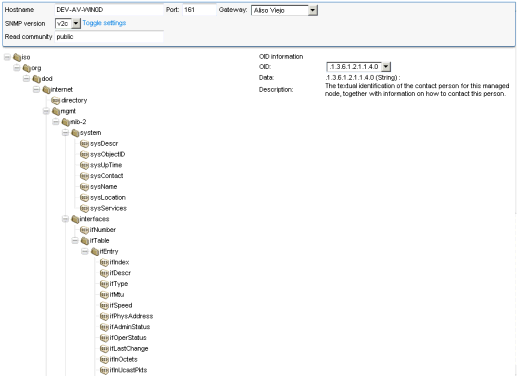The height and width of the screenshot is (377, 518).
Task: Open the Gateway dropdown list
Action: [312, 10]
